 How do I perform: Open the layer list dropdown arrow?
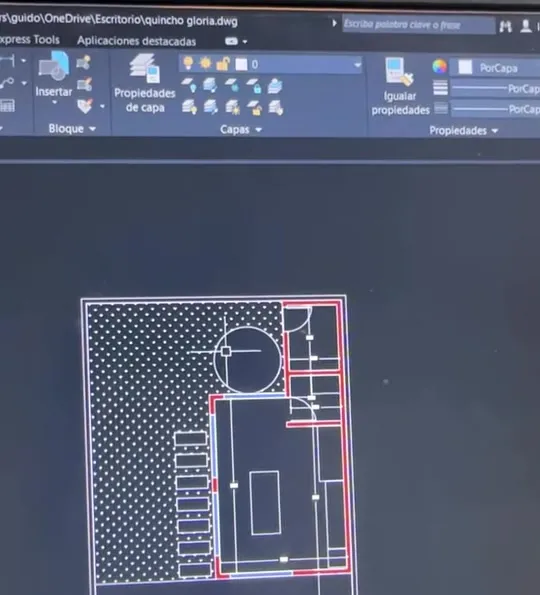point(357,65)
